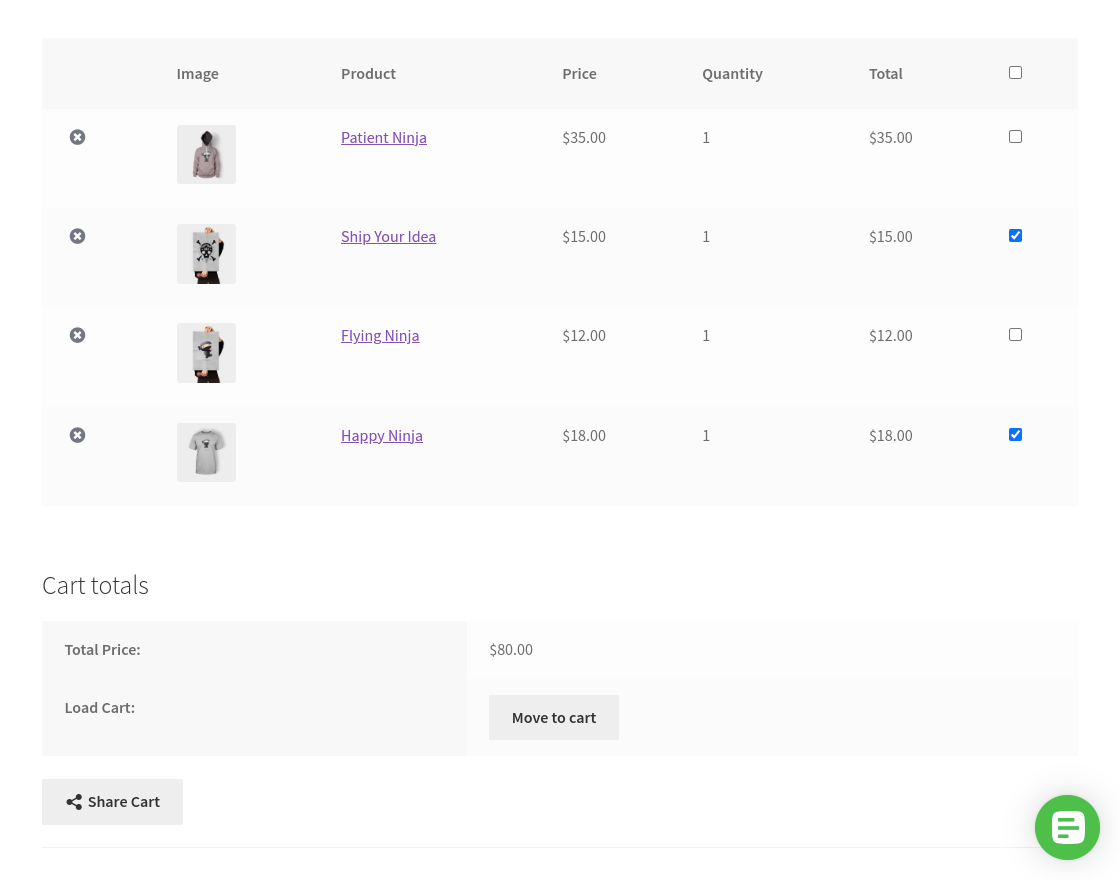Viewport: 1120px width, 880px height.
Task: Remove Ship Your Idea using its delete icon
Action: [x=77, y=236]
